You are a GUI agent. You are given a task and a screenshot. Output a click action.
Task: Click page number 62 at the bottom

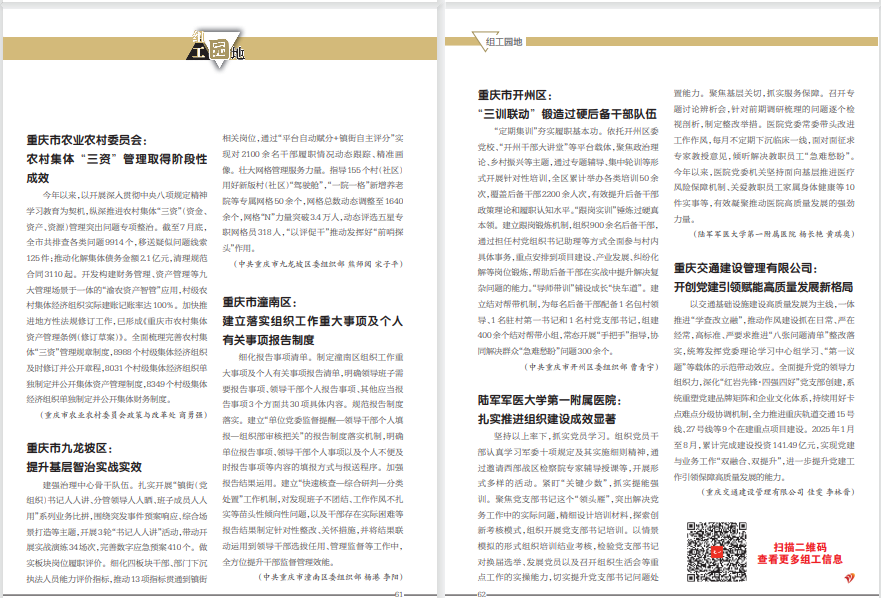click(x=481, y=592)
